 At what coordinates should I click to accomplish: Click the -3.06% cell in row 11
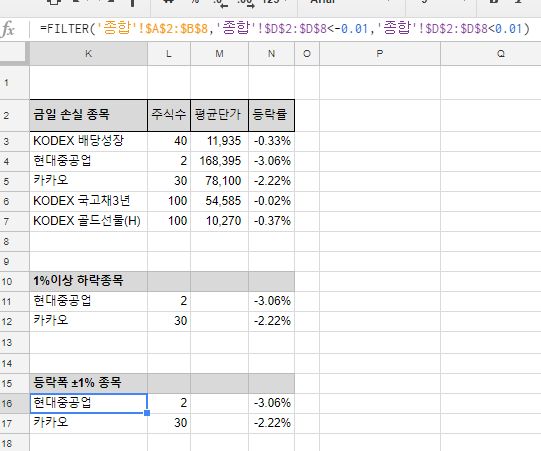(x=272, y=301)
